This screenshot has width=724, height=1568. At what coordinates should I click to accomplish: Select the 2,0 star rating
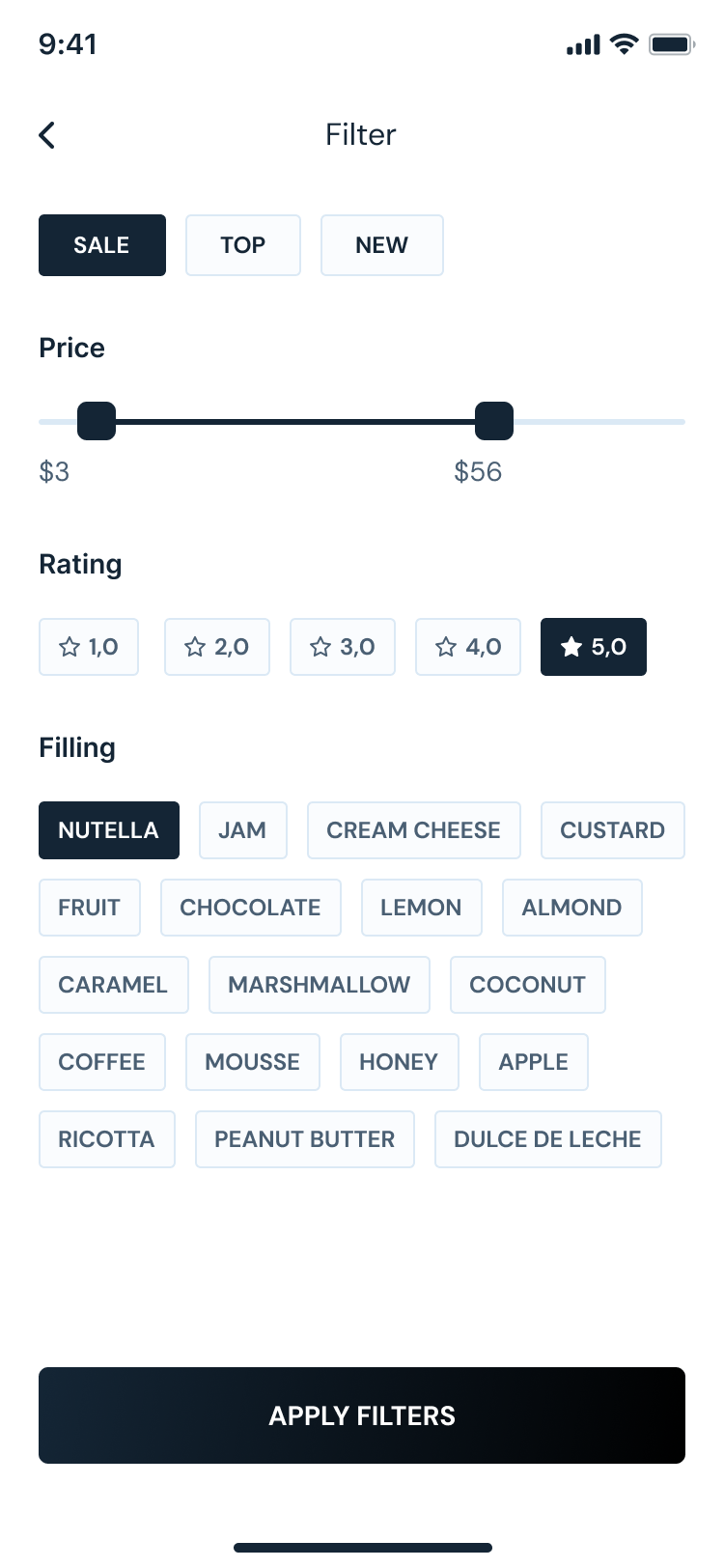(217, 647)
